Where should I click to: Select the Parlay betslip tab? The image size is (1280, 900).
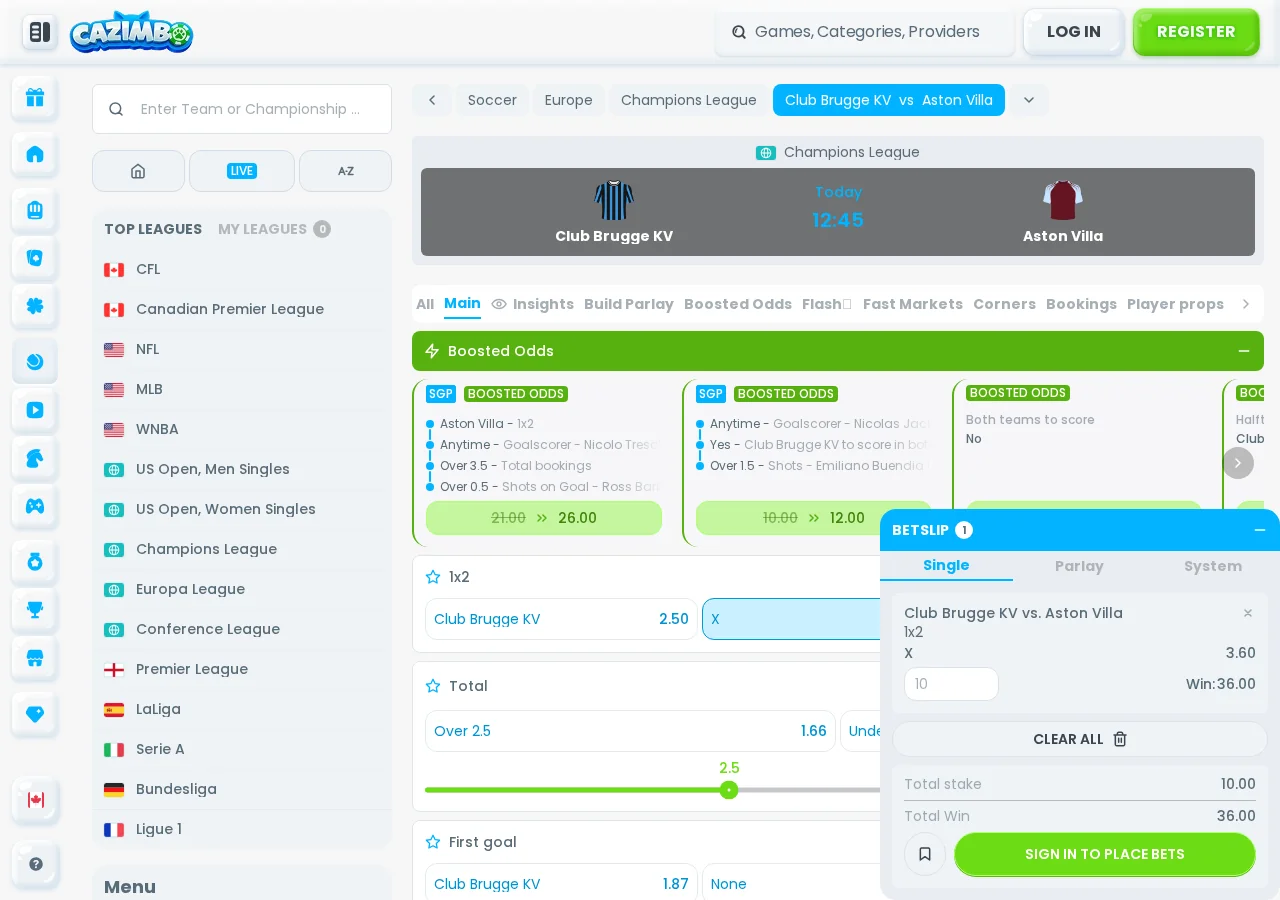[x=1079, y=566]
